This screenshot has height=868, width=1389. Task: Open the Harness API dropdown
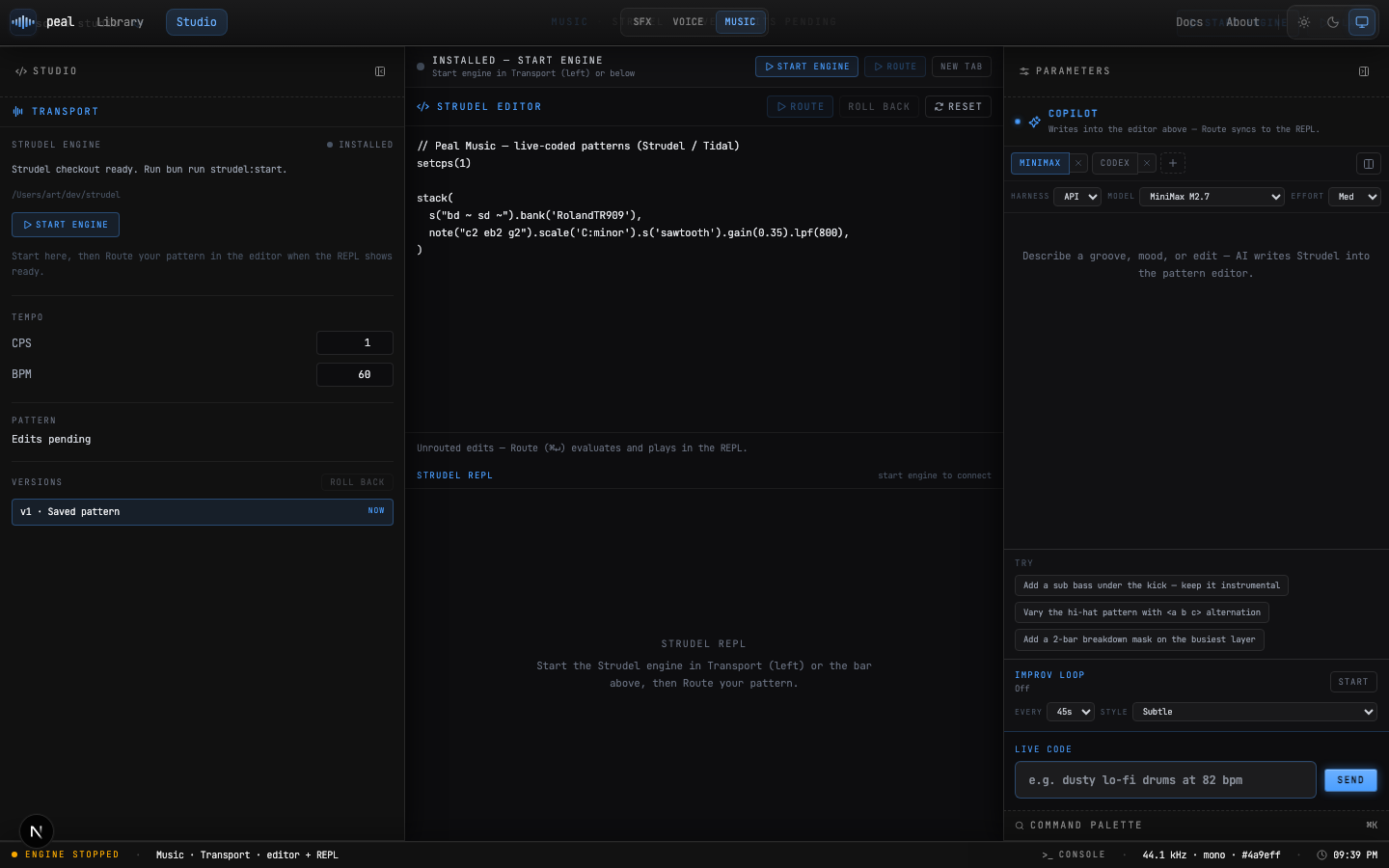tap(1076, 197)
